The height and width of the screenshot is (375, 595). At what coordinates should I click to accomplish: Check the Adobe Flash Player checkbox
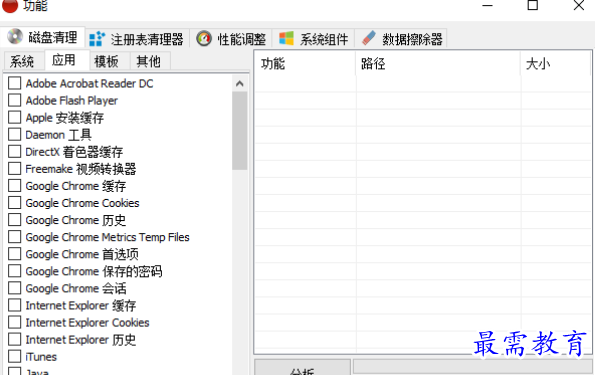click(x=14, y=100)
